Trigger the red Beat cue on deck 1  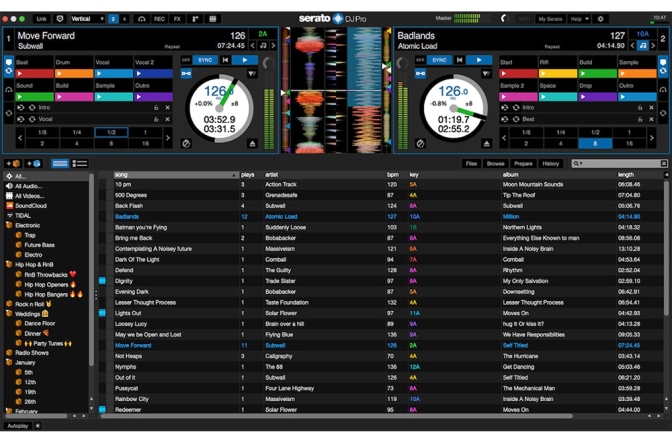[x=34, y=73]
